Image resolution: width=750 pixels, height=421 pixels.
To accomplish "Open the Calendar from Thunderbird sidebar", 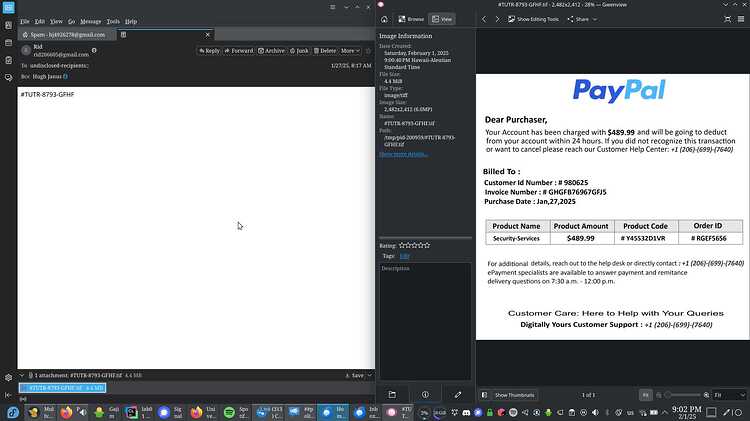I will tap(8, 43).
